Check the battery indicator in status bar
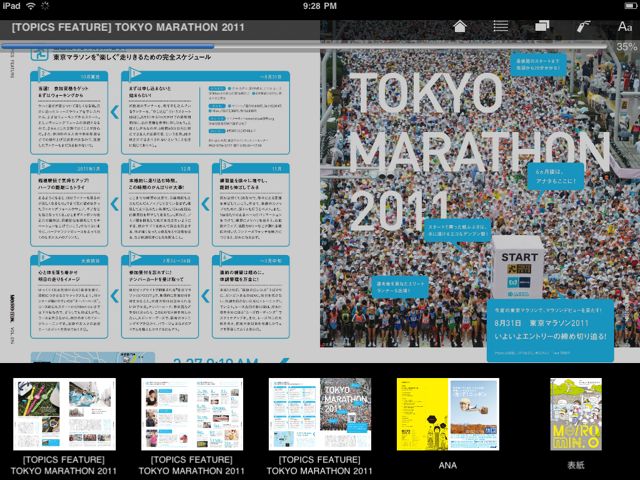This screenshot has width=640, height=480. coord(631,6)
